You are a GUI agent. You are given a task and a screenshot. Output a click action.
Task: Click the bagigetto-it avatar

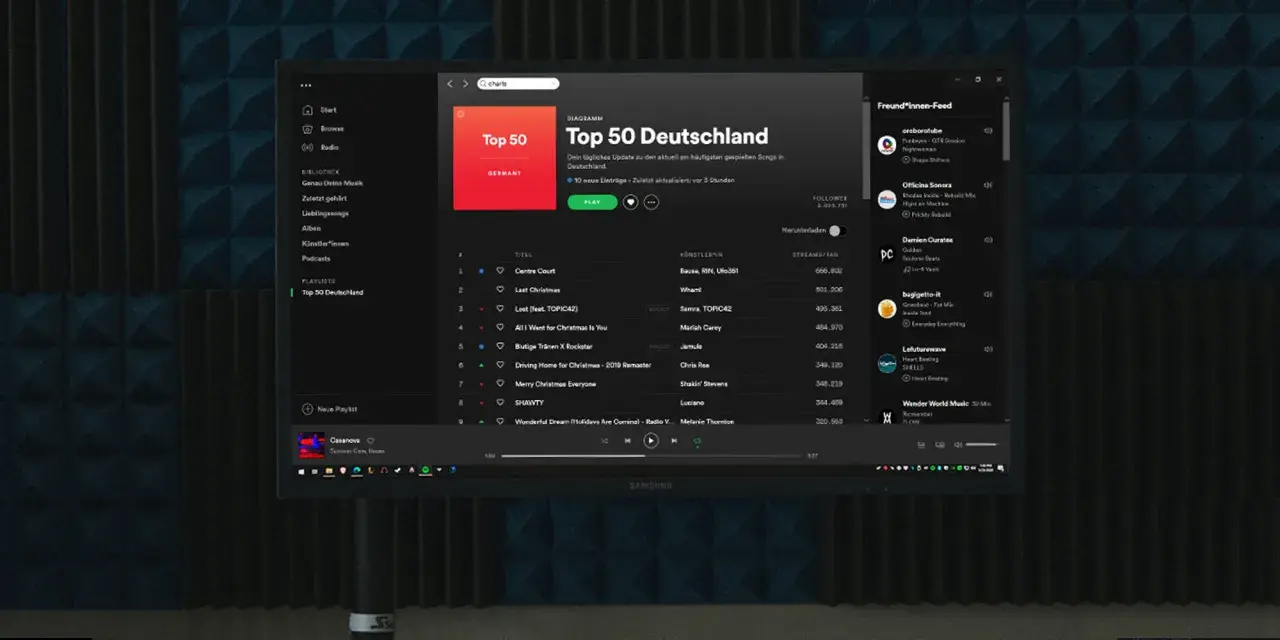pyautogui.click(x=887, y=309)
